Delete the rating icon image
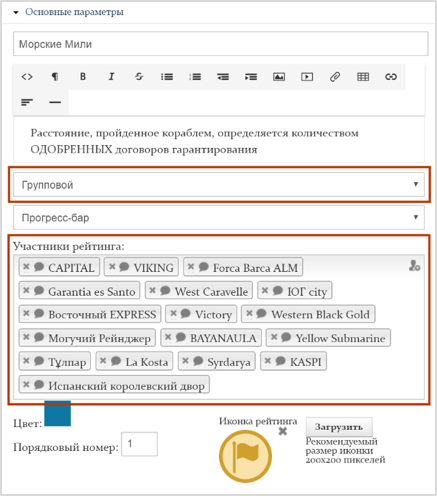The height and width of the screenshot is (496, 437). coord(283,431)
